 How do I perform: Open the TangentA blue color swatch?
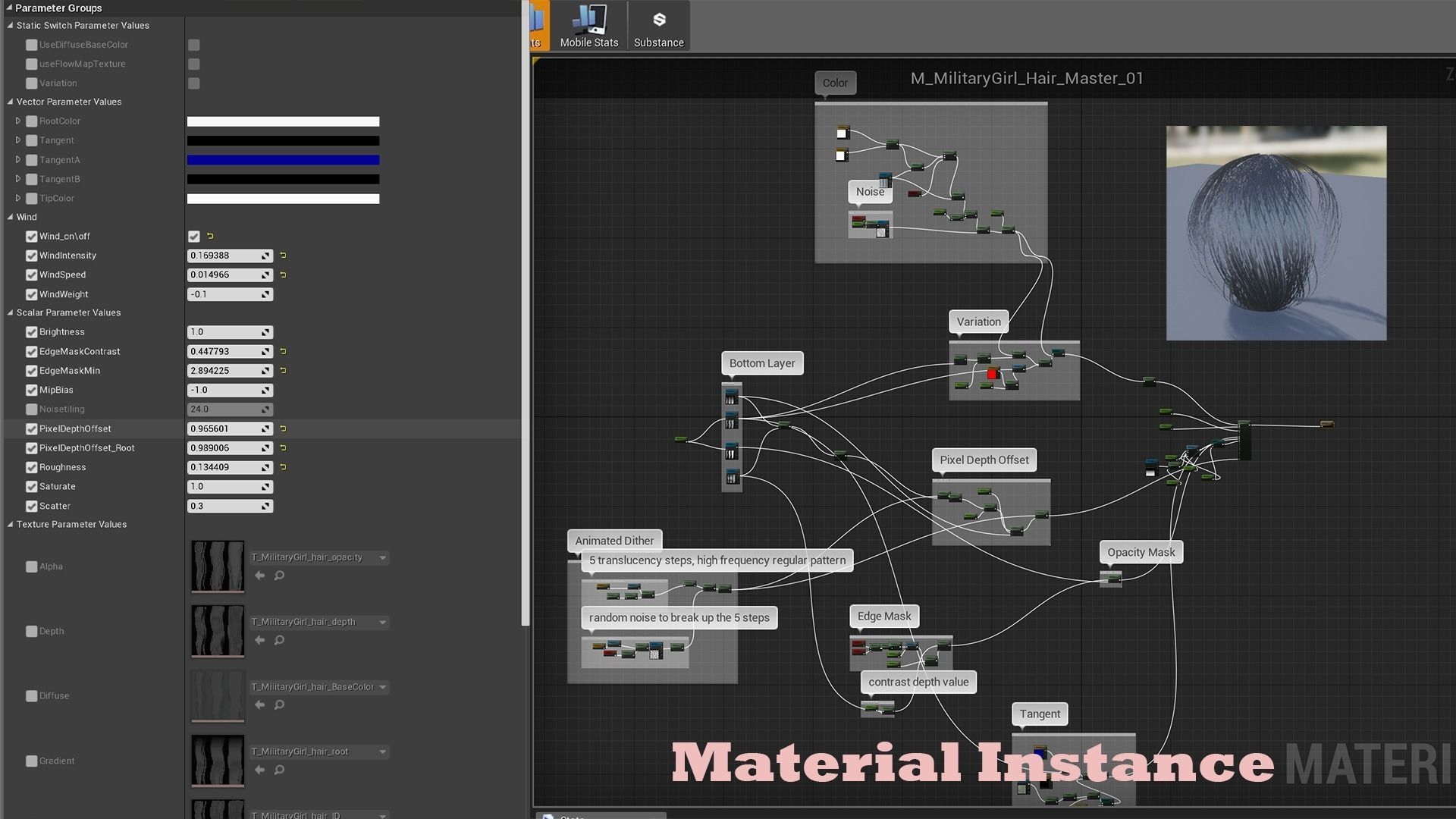point(283,160)
